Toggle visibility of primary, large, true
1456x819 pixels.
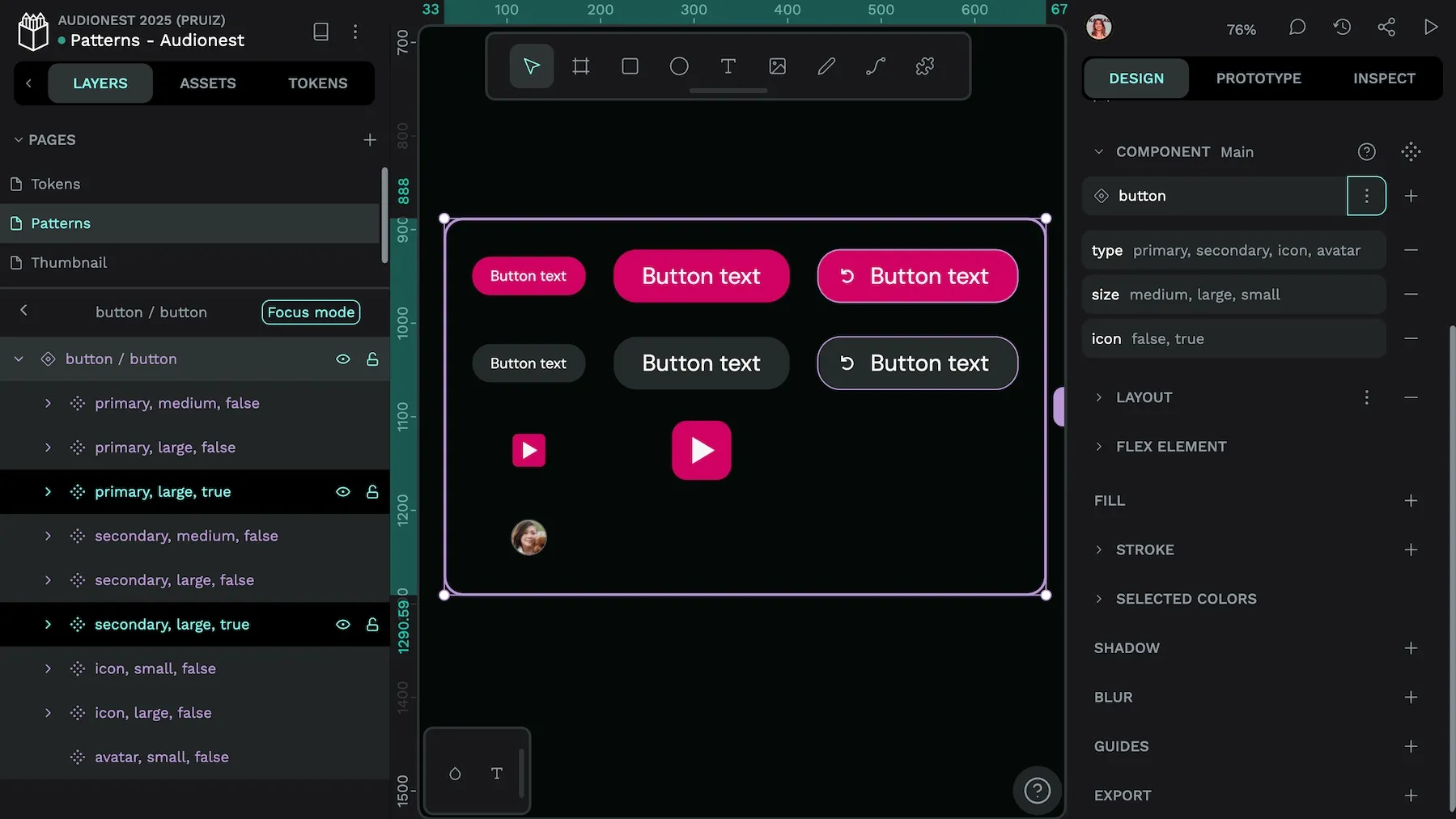click(x=343, y=492)
